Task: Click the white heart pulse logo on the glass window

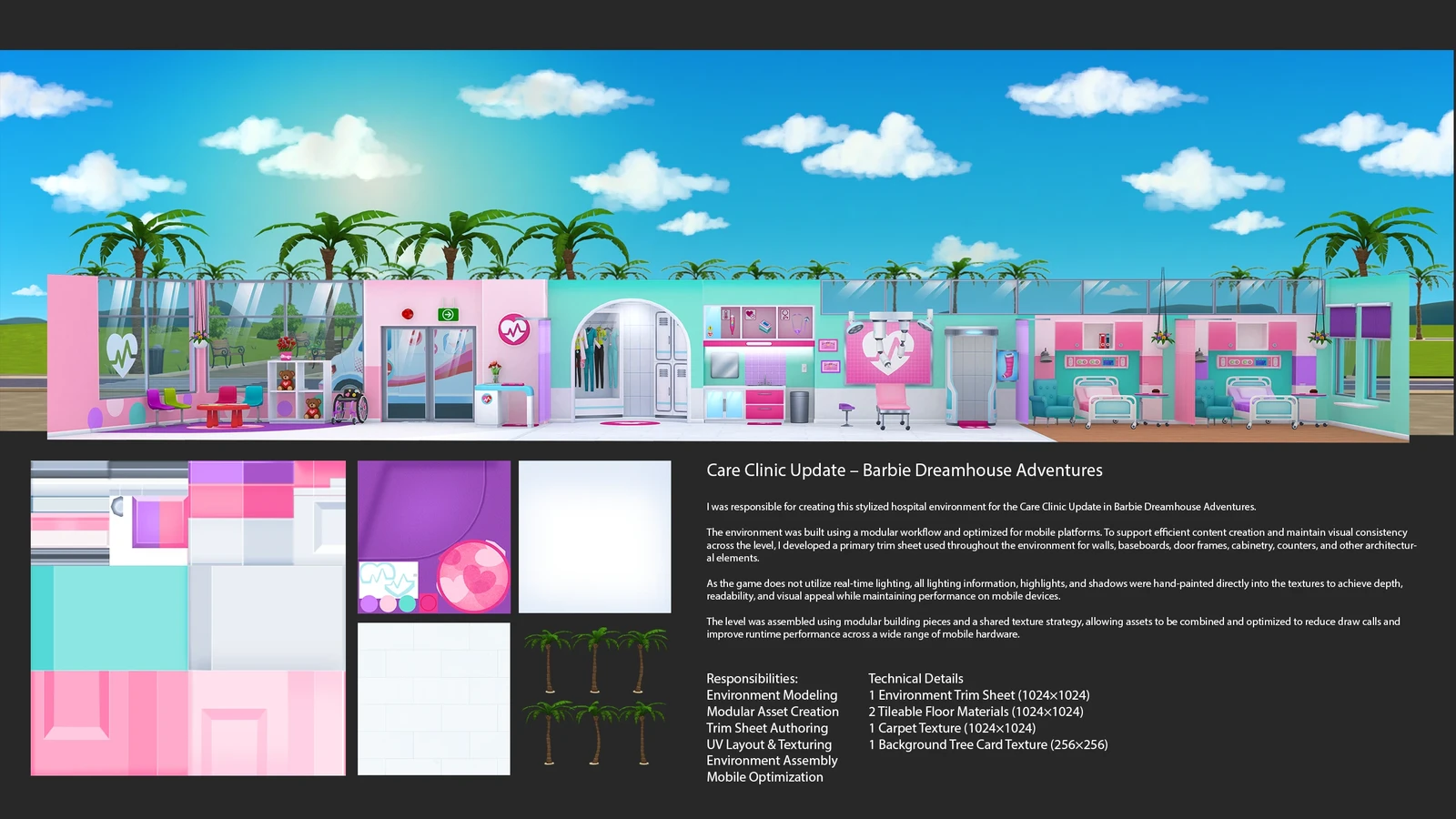Action: coord(122,354)
